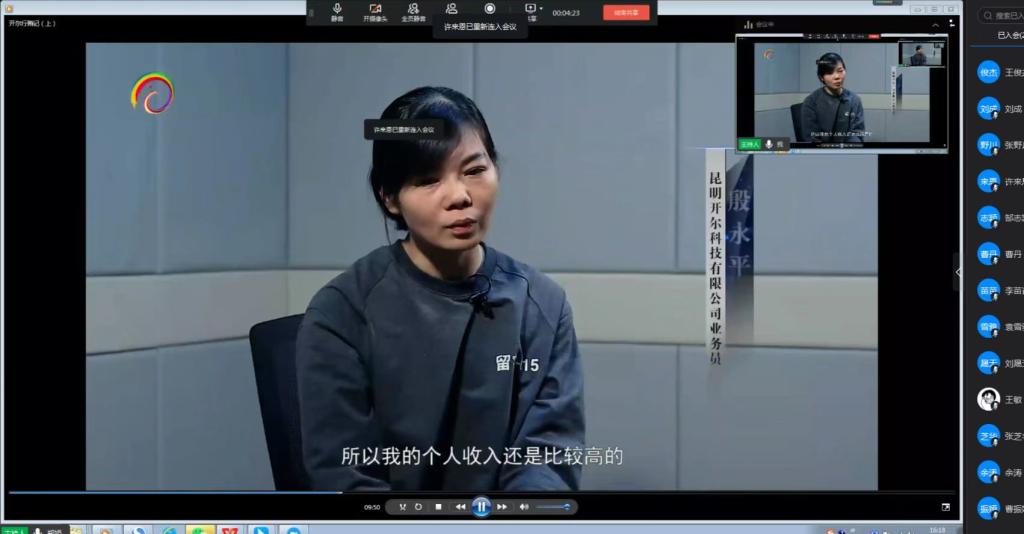Select participant 曹丹 in the list
The height and width of the screenshot is (534, 1024).
1000,254
